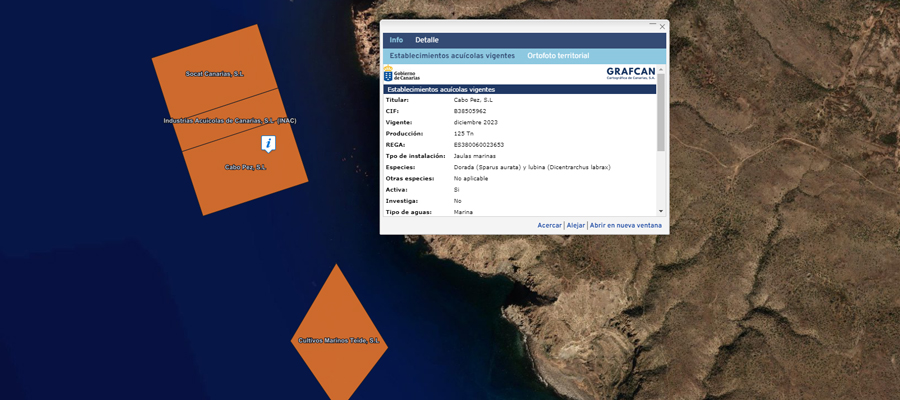The image size is (900, 400).
Task: Click the Acercar link
Action: pos(549,226)
